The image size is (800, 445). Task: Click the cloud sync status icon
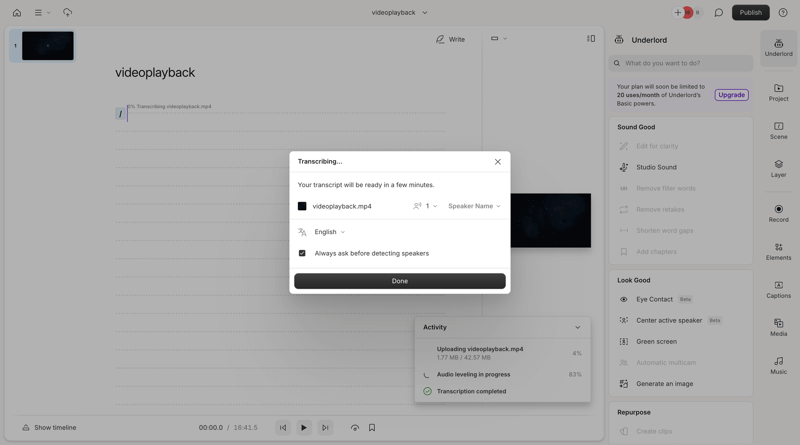pos(67,12)
